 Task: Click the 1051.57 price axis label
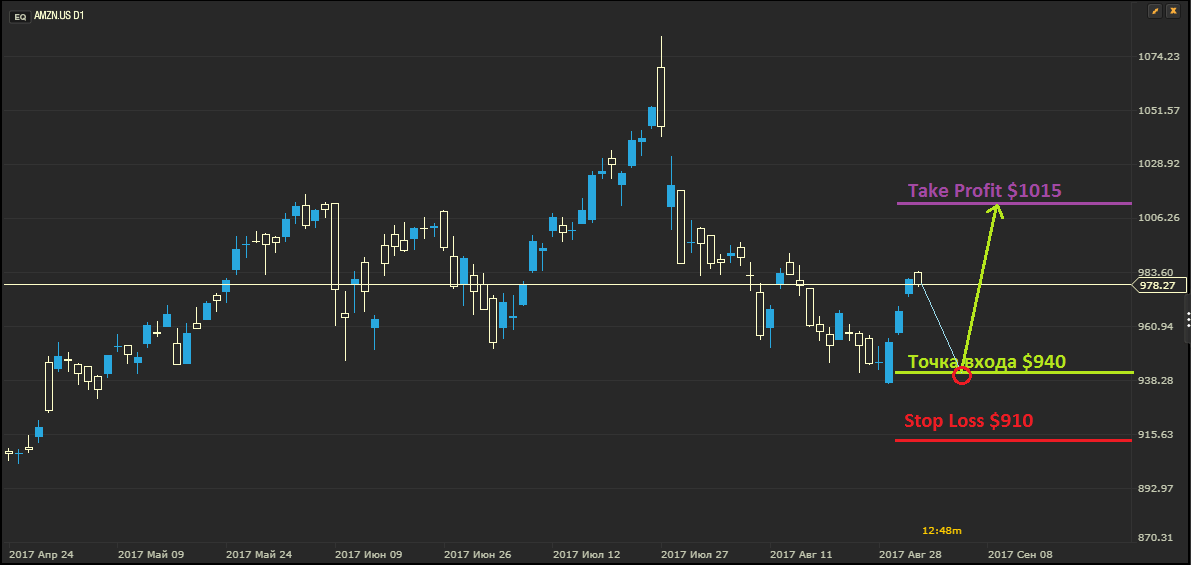coord(1158,111)
